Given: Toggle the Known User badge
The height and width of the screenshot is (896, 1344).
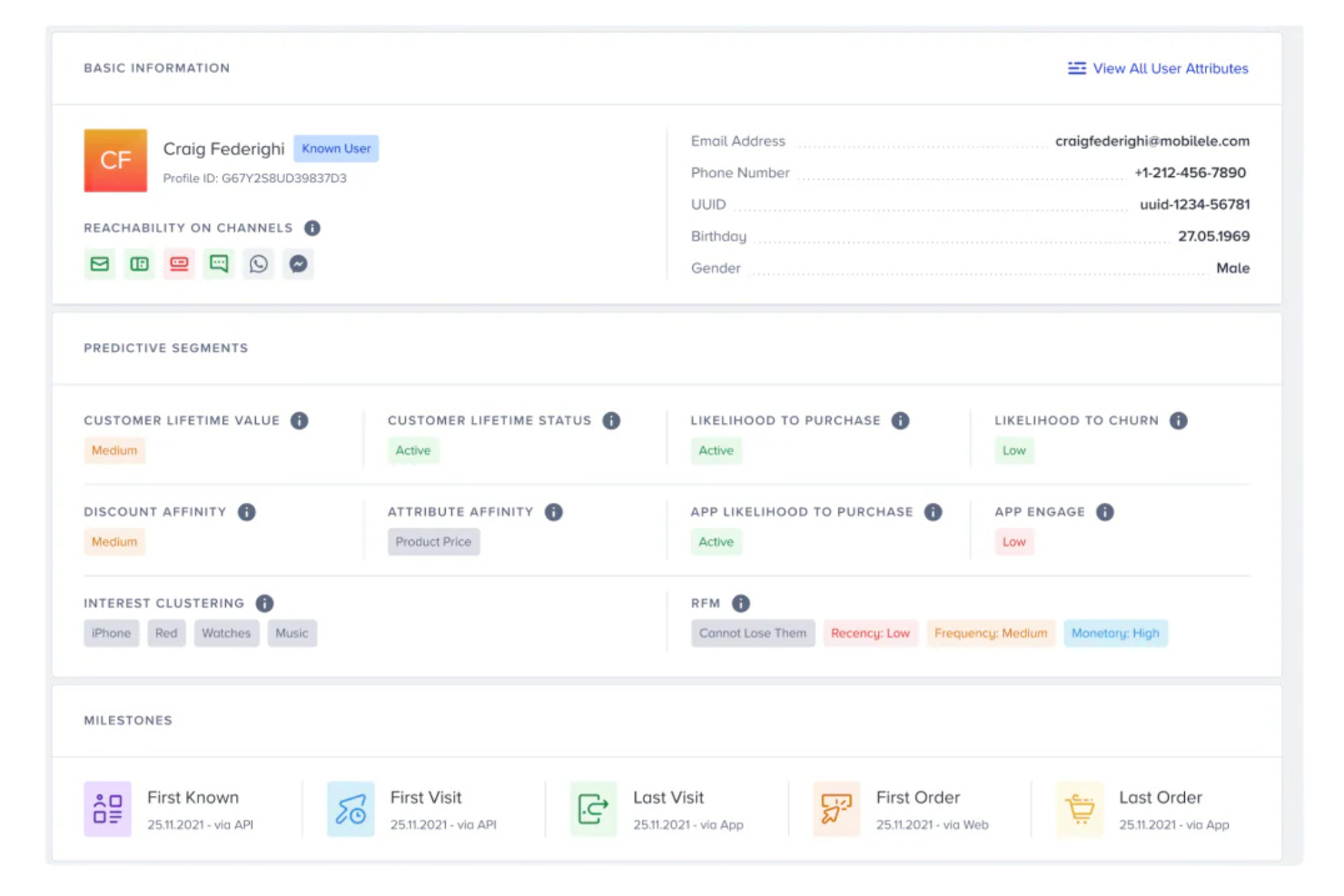Looking at the screenshot, I should pos(336,148).
